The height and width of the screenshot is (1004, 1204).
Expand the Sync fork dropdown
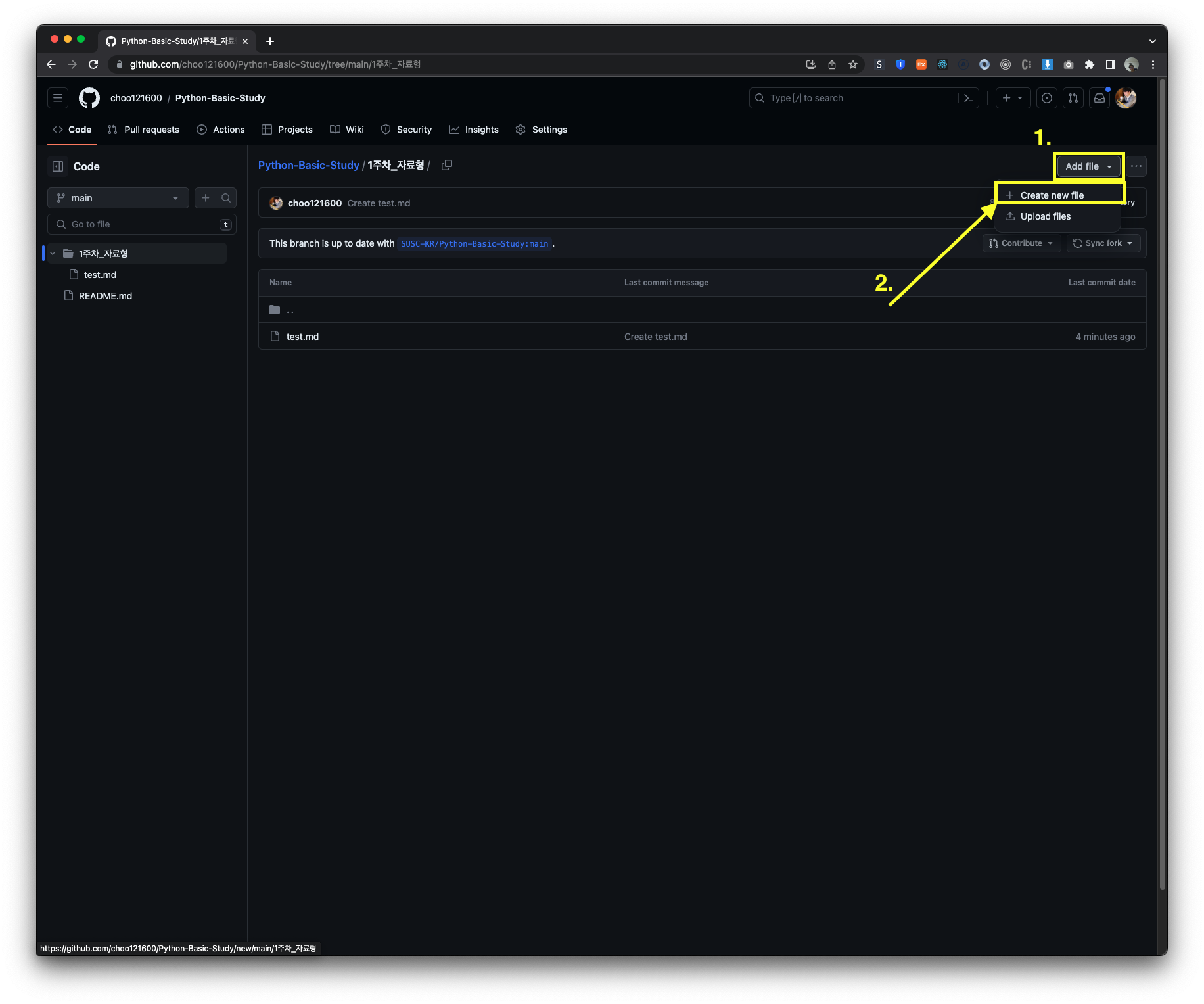tap(1103, 243)
